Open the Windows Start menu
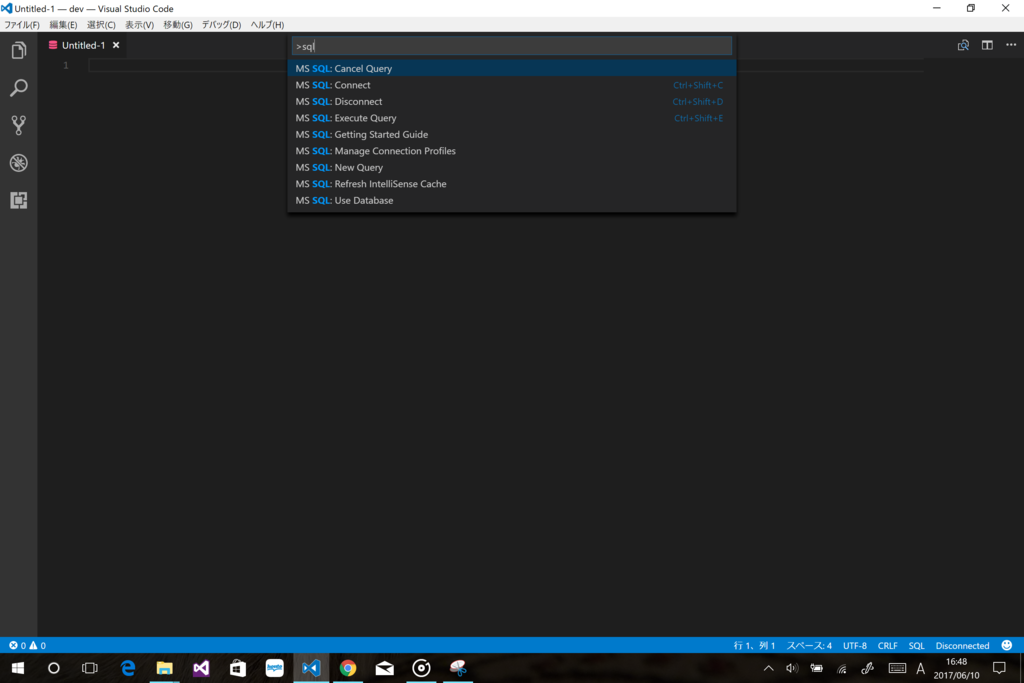This screenshot has width=1024, height=683. coord(18,668)
